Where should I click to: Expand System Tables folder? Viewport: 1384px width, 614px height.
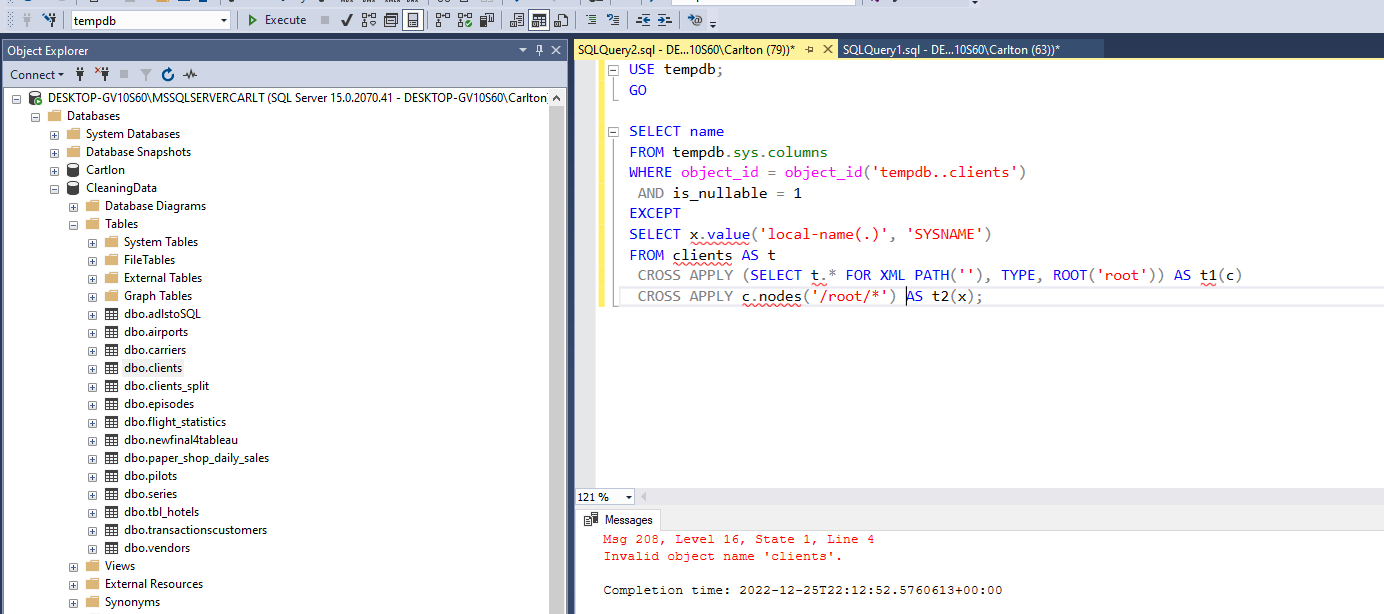click(92, 242)
